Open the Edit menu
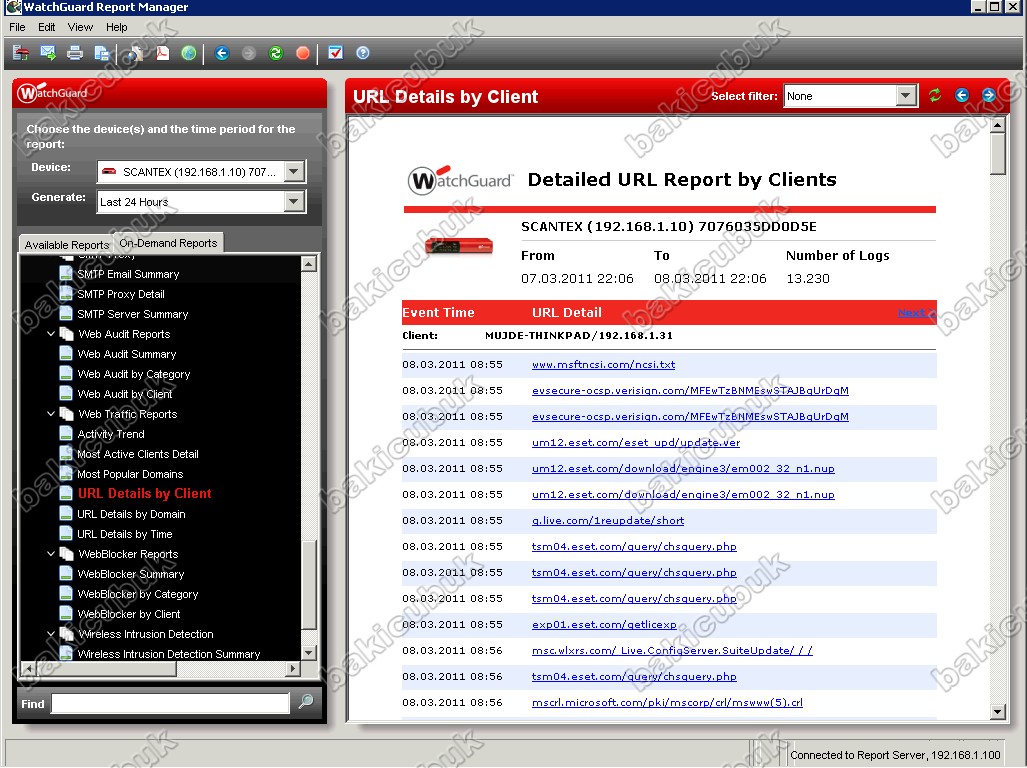1027x768 pixels. click(47, 27)
